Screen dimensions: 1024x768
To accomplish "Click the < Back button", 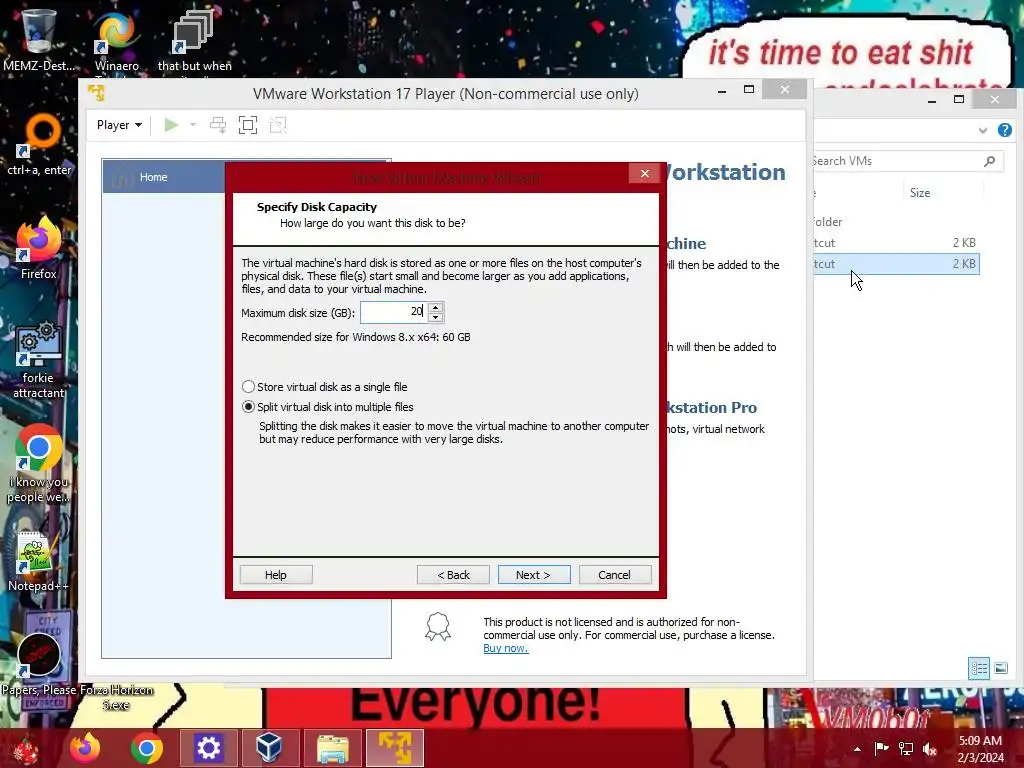I will [453, 575].
